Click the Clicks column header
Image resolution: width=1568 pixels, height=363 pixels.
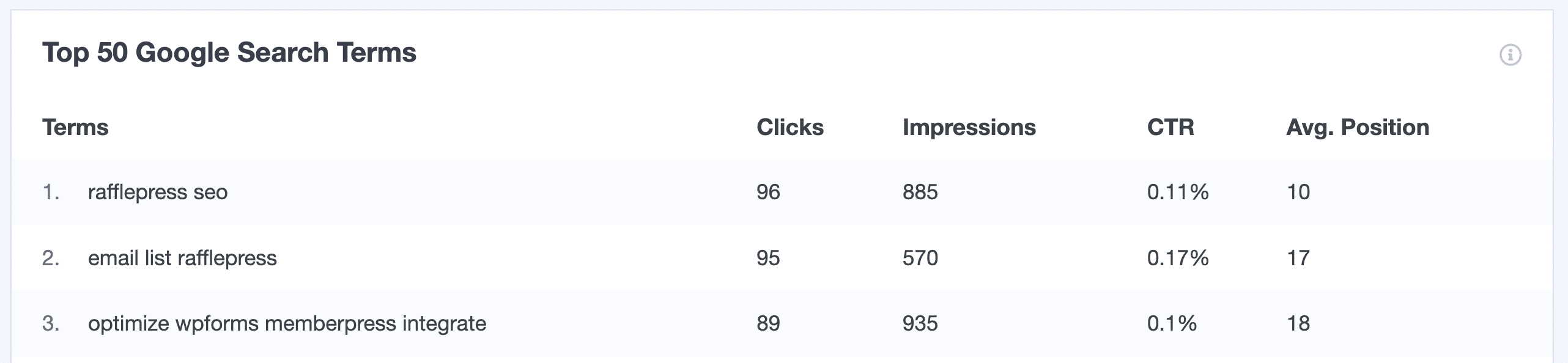(x=790, y=127)
